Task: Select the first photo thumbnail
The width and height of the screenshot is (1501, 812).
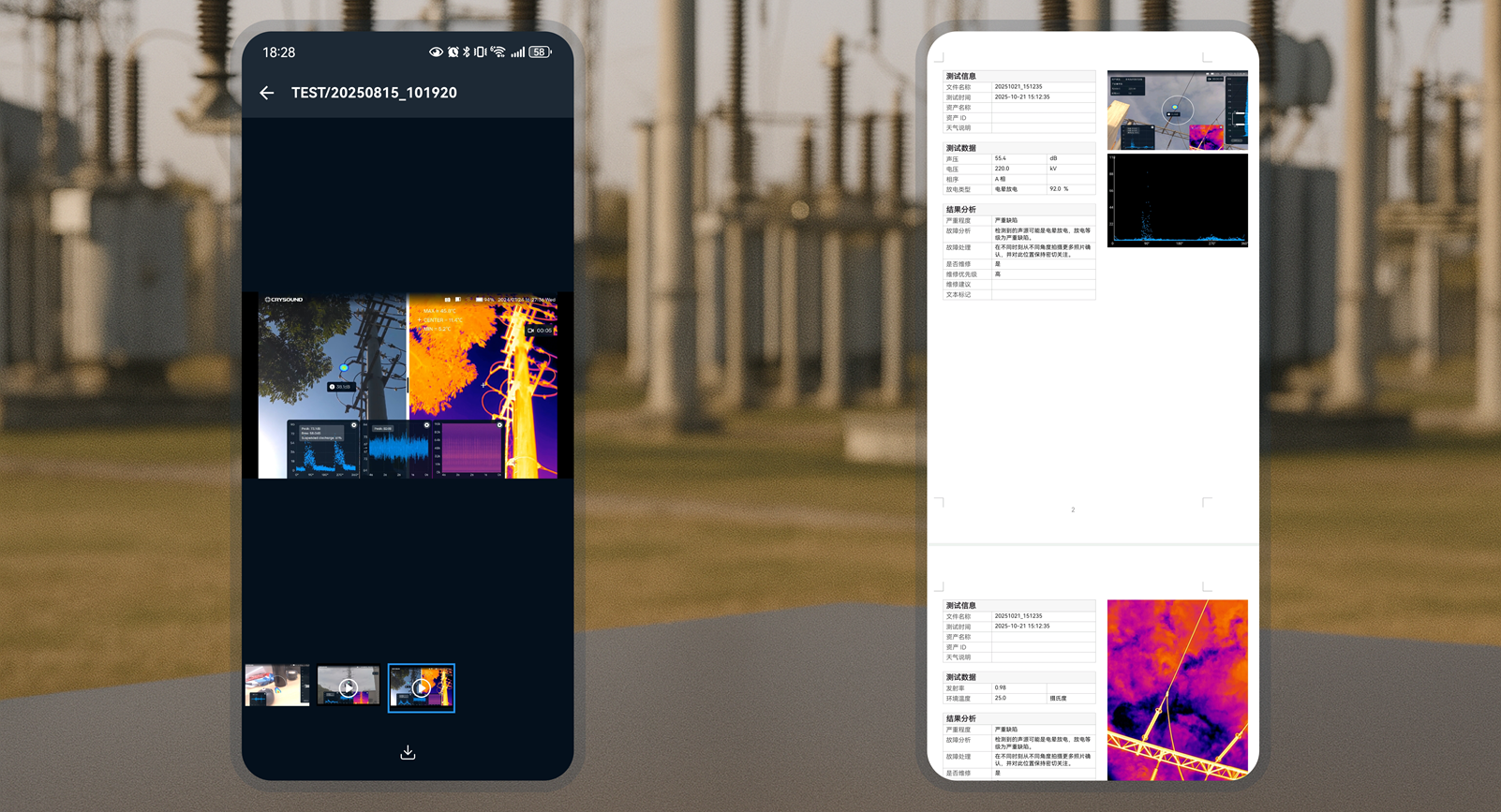Action: click(x=277, y=687)
